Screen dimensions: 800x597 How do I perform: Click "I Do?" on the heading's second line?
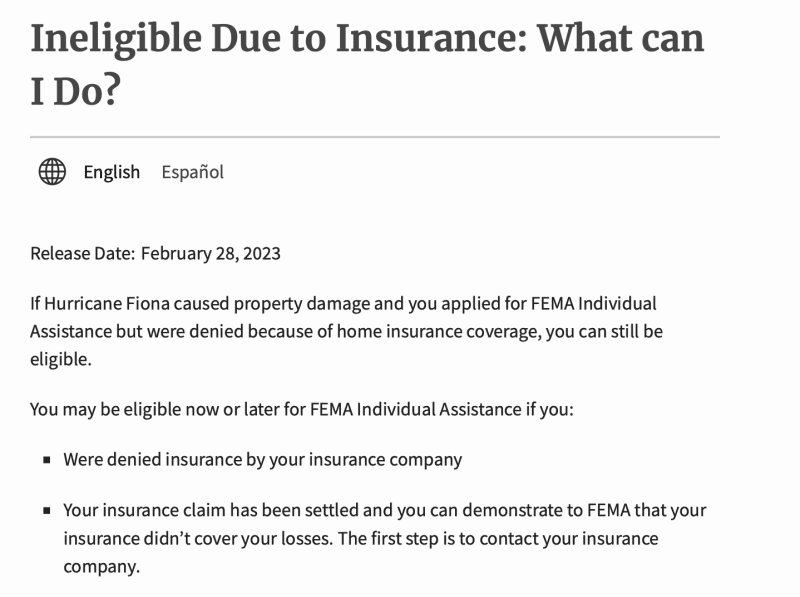coord(75,91)
